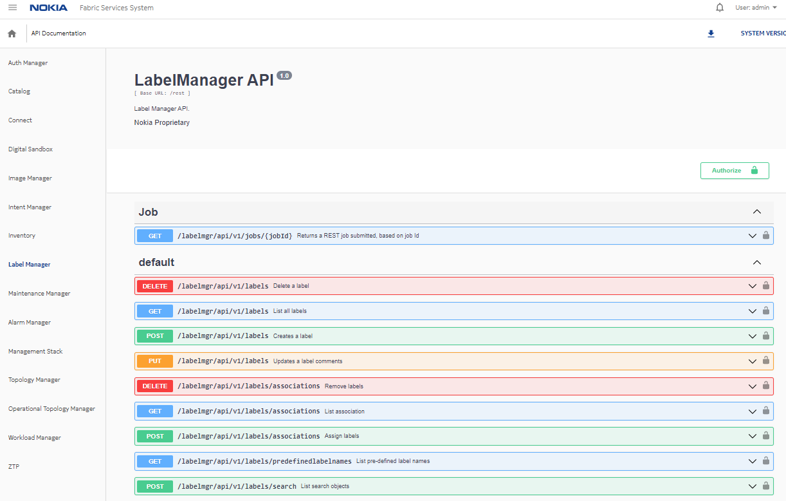
Task: Expand the List search objects chevron
Action: coord(752,486)
